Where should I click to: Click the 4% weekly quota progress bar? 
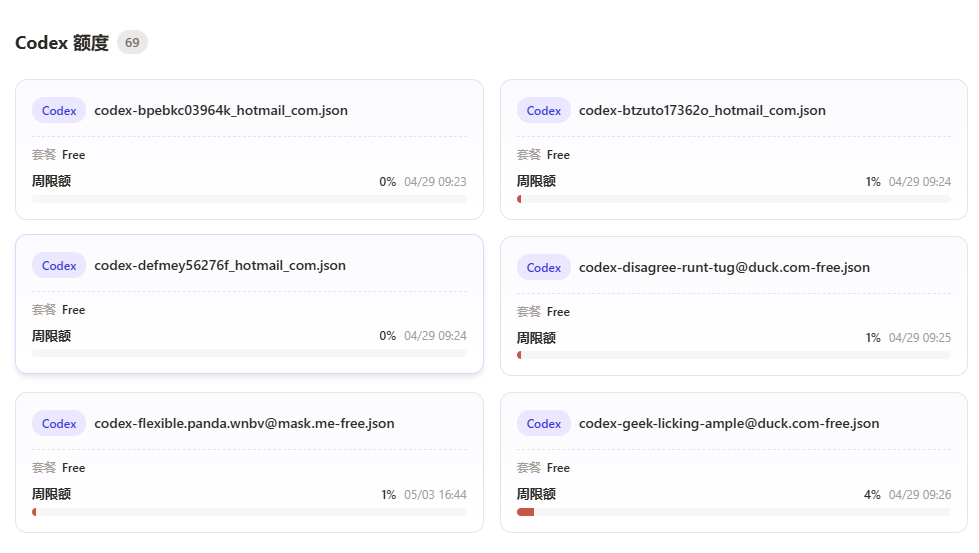click(734, 512)
